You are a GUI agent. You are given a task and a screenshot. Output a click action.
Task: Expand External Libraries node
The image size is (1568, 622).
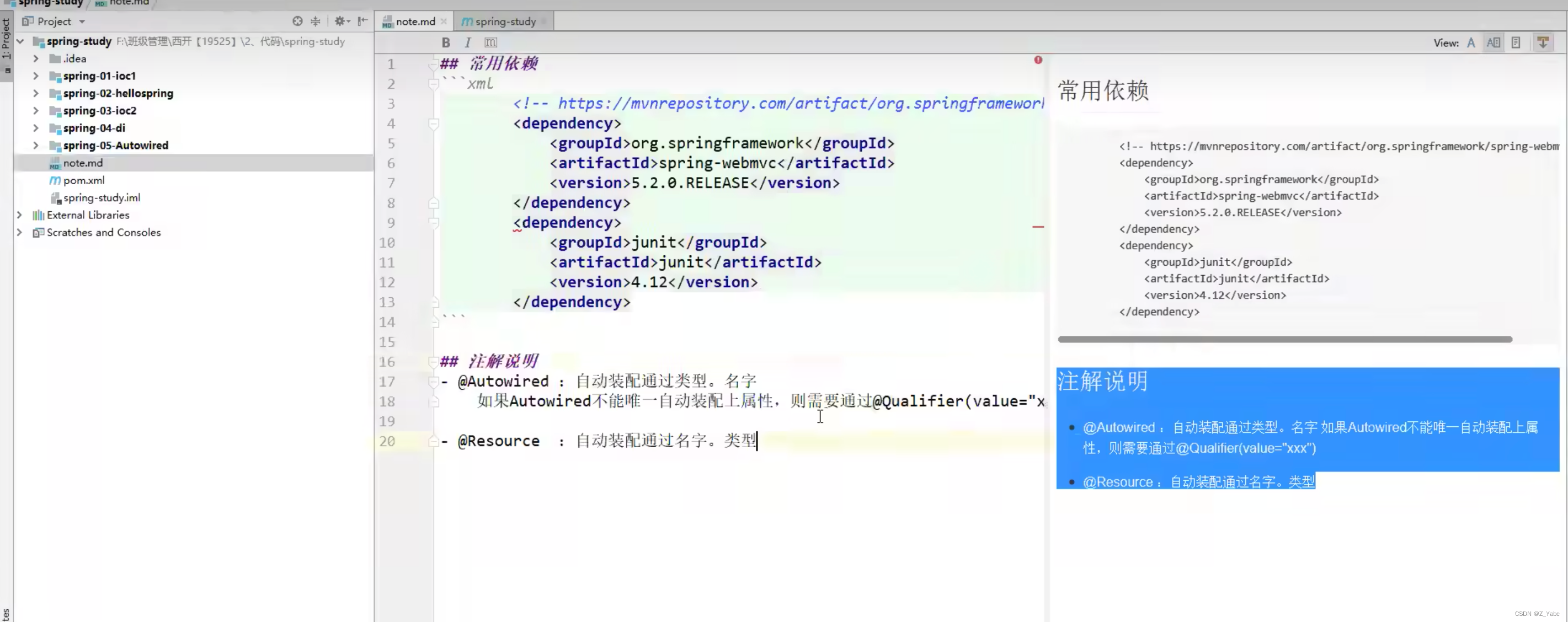coord(20,215)
